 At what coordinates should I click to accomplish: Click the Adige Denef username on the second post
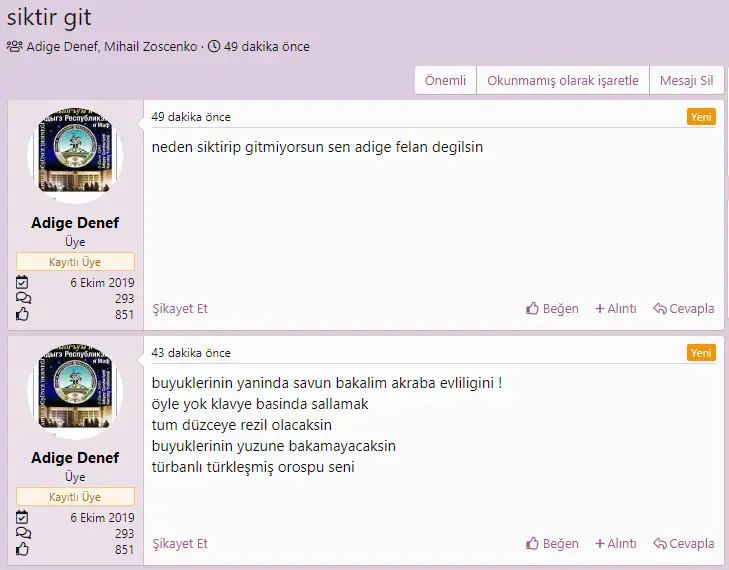(75, 458)
